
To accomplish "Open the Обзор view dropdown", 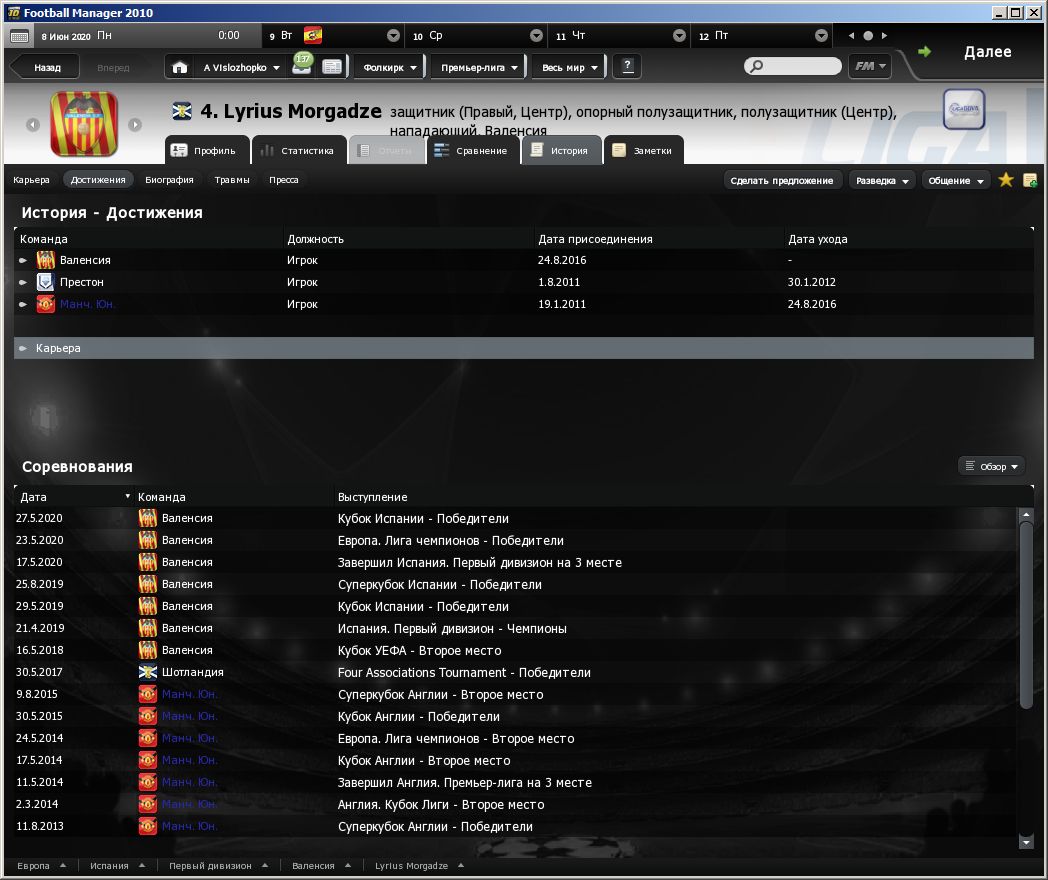I will pyautogui.click(x=992, y=467).
